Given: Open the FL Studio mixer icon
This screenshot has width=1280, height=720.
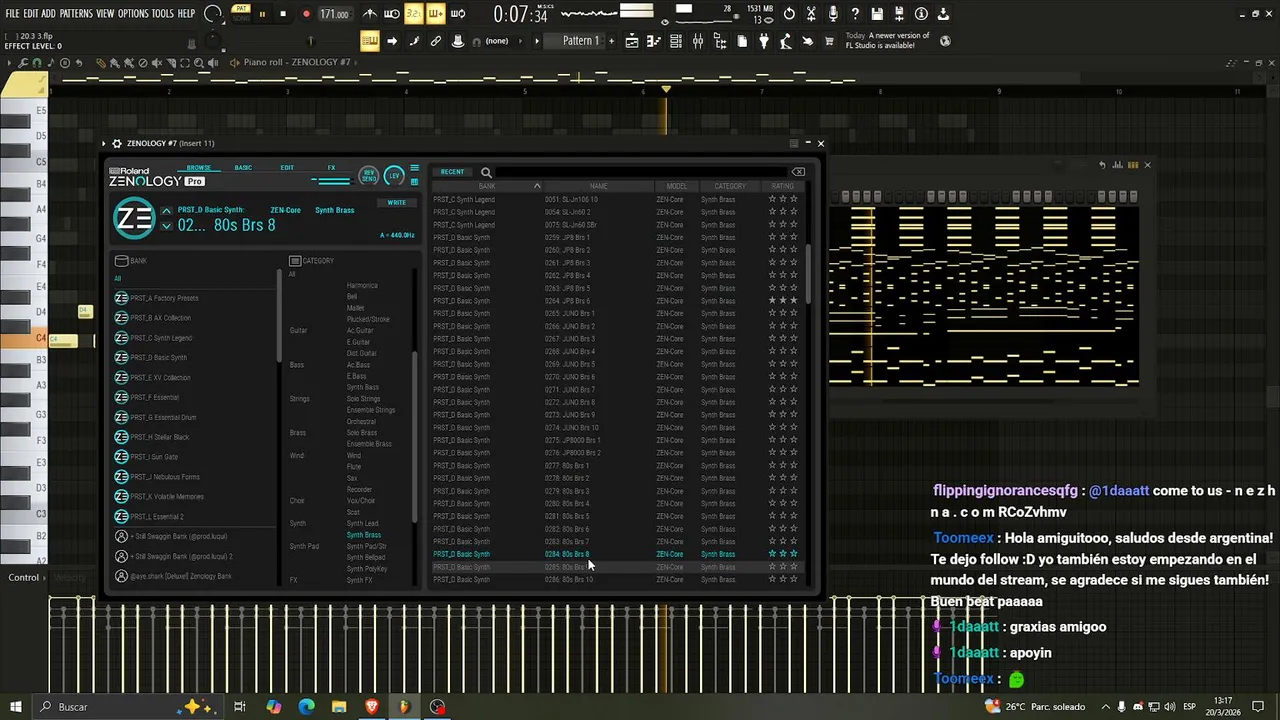Looking at the screenshot, I should (x=698, y=41).
